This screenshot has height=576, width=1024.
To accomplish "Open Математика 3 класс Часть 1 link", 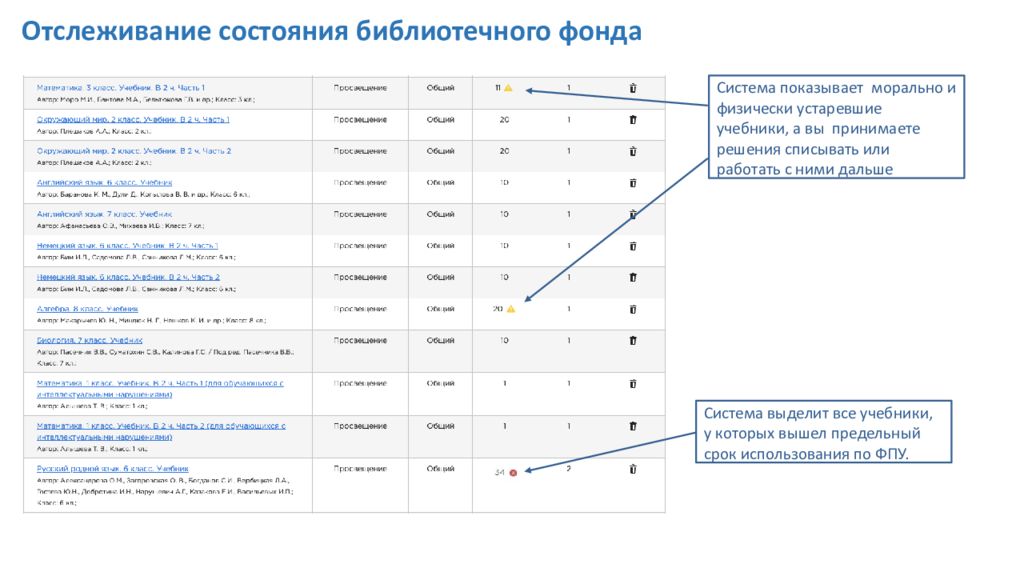I will point(121,88).
